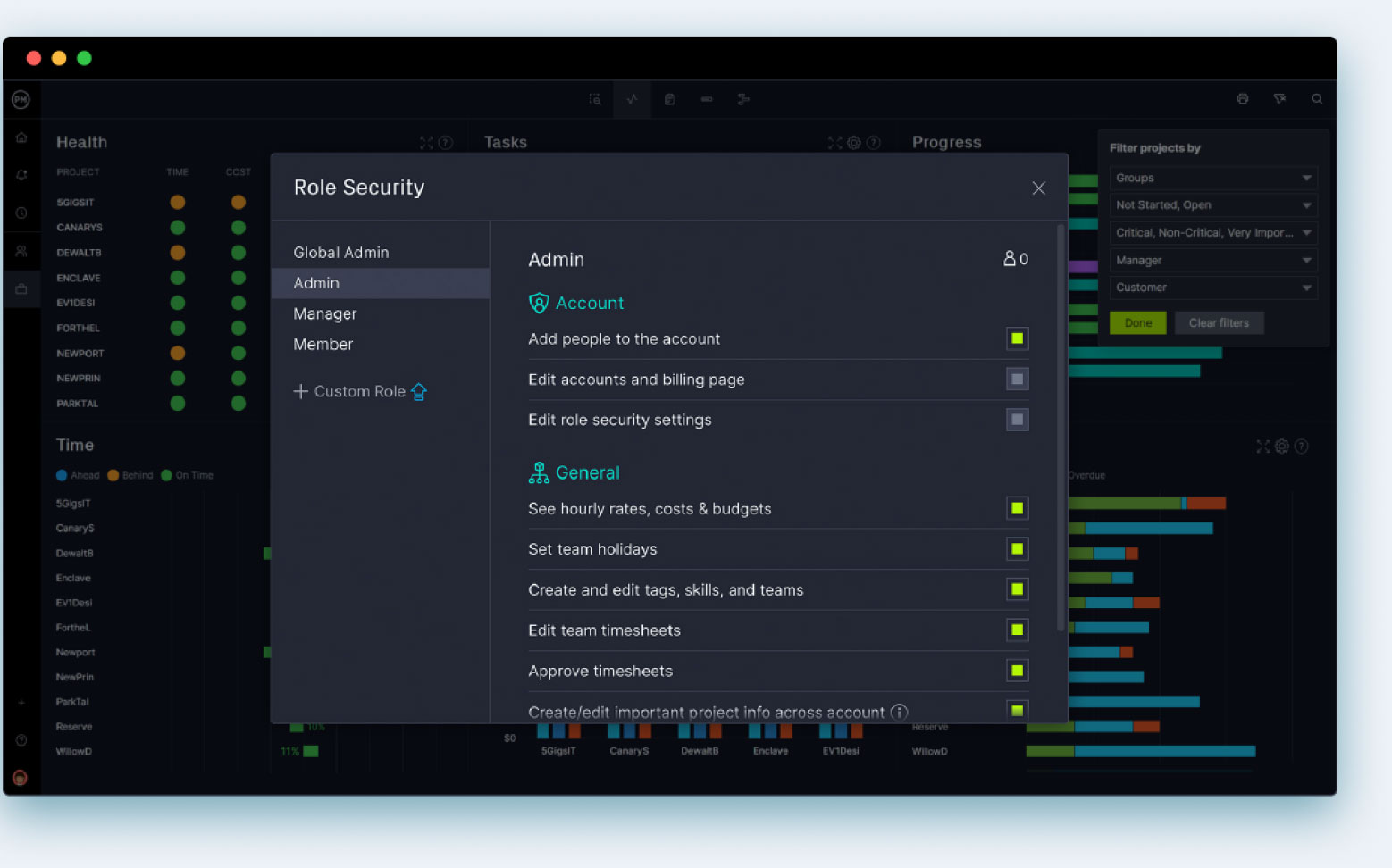Disable Set team holidays permission
This screenshot has height=868, width=1392.
tap(1017, 548)
